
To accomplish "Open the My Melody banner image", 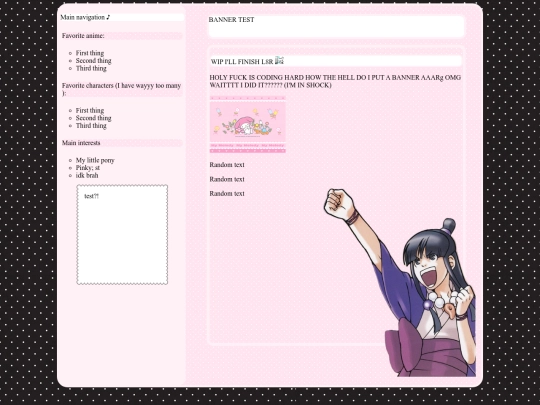I will point(248,124).
